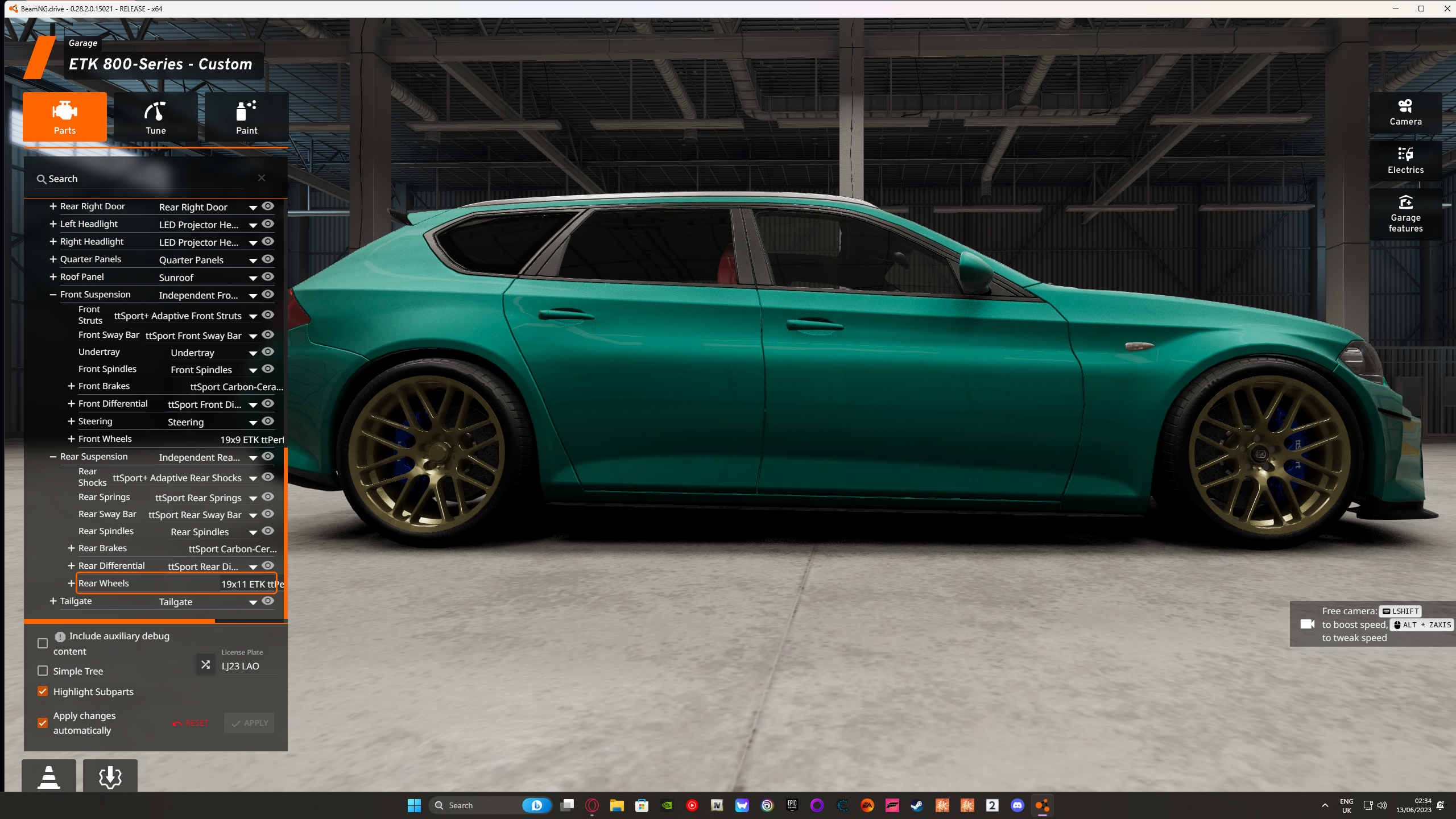
Task: Click the puzzle download icon button
Action: point(110,776)
